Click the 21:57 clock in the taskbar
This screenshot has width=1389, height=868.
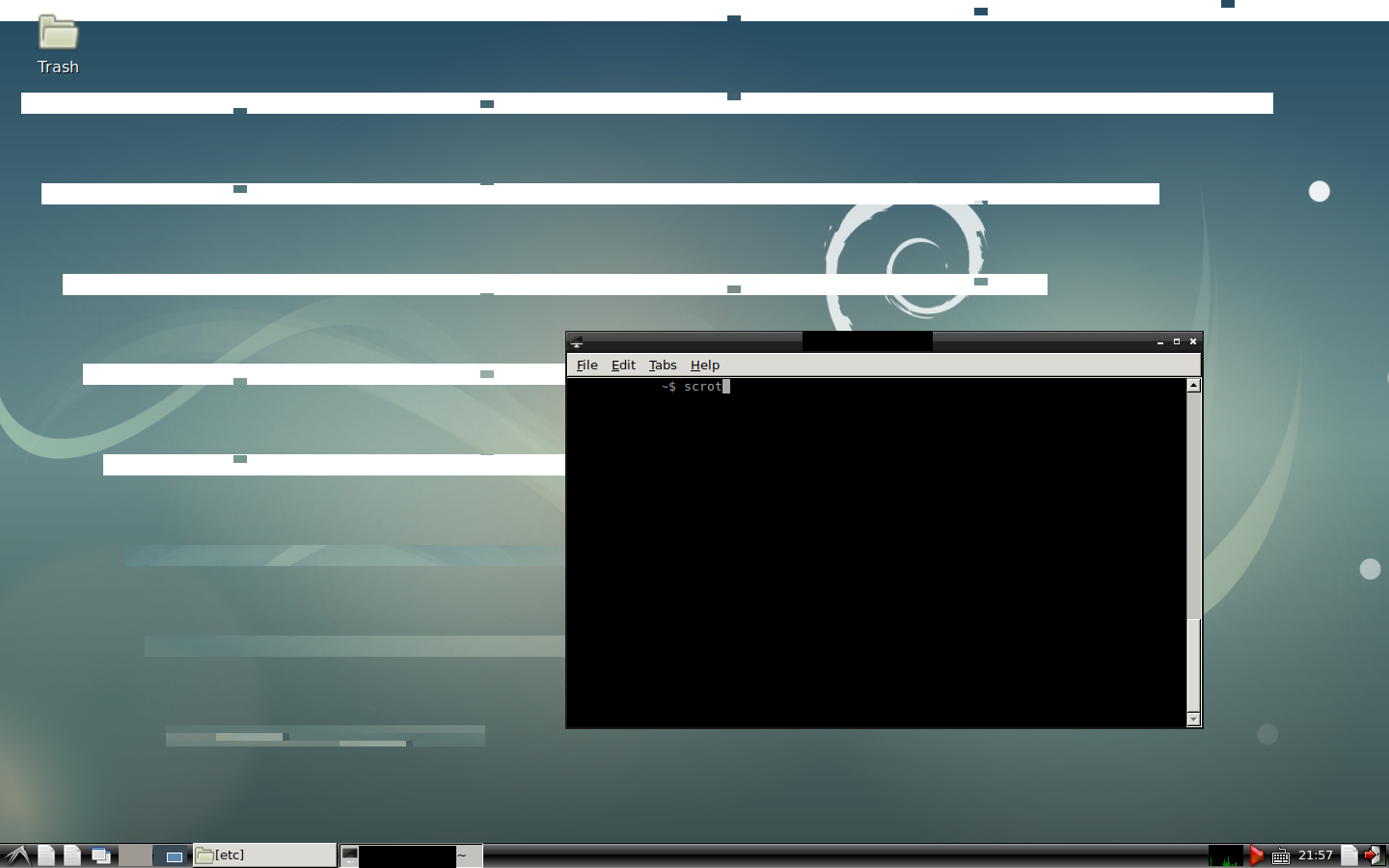tap(1316, 855)
